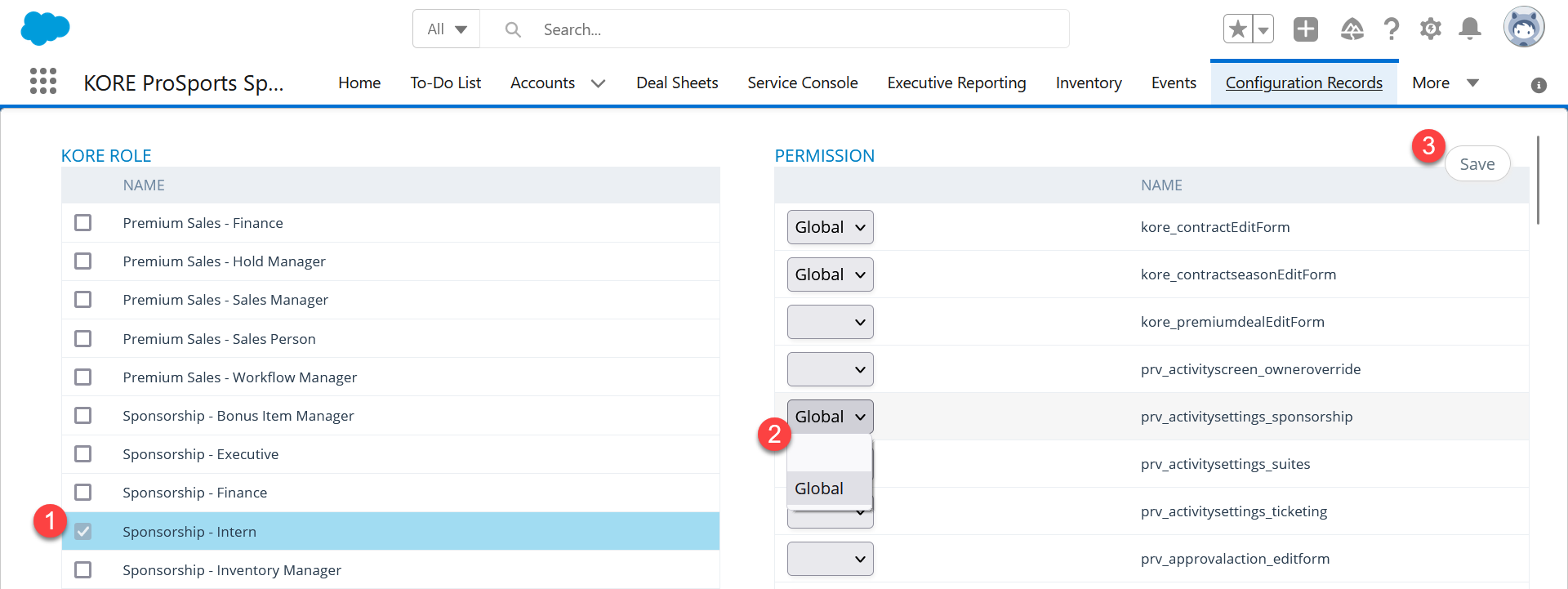Open the Inventory tab
1568x589 pixels.
[x=1089, y=83]
